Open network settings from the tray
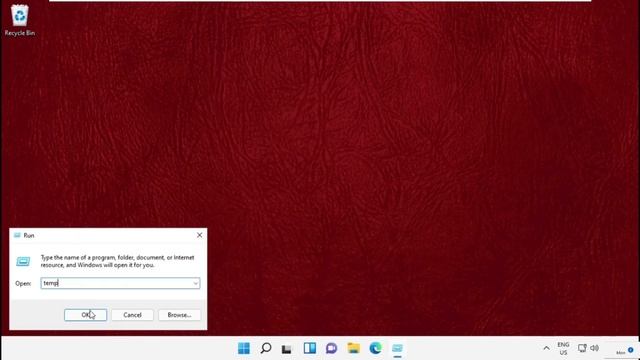Image resolution: width=640 pixels, height=360 pixels. pyautogui.click(x=582, y=348)
